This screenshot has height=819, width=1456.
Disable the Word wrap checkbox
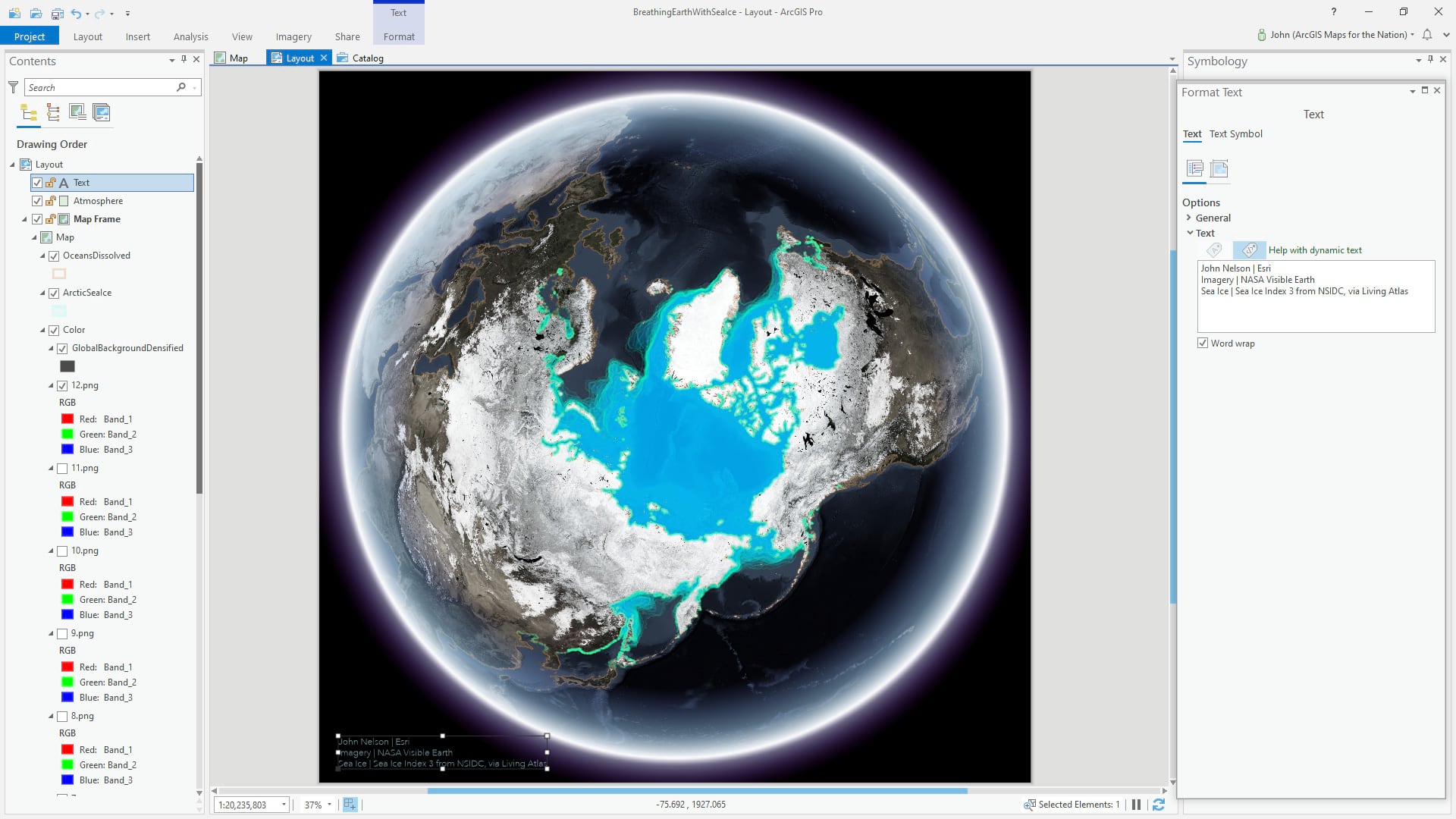tap(1203, 344)
